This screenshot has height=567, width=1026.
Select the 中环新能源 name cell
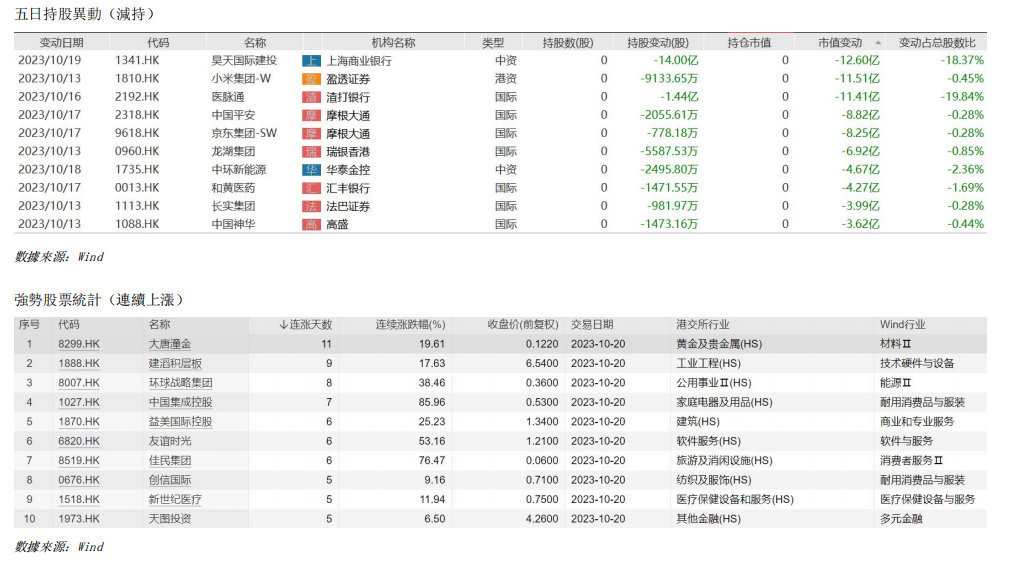pos(239,169)
